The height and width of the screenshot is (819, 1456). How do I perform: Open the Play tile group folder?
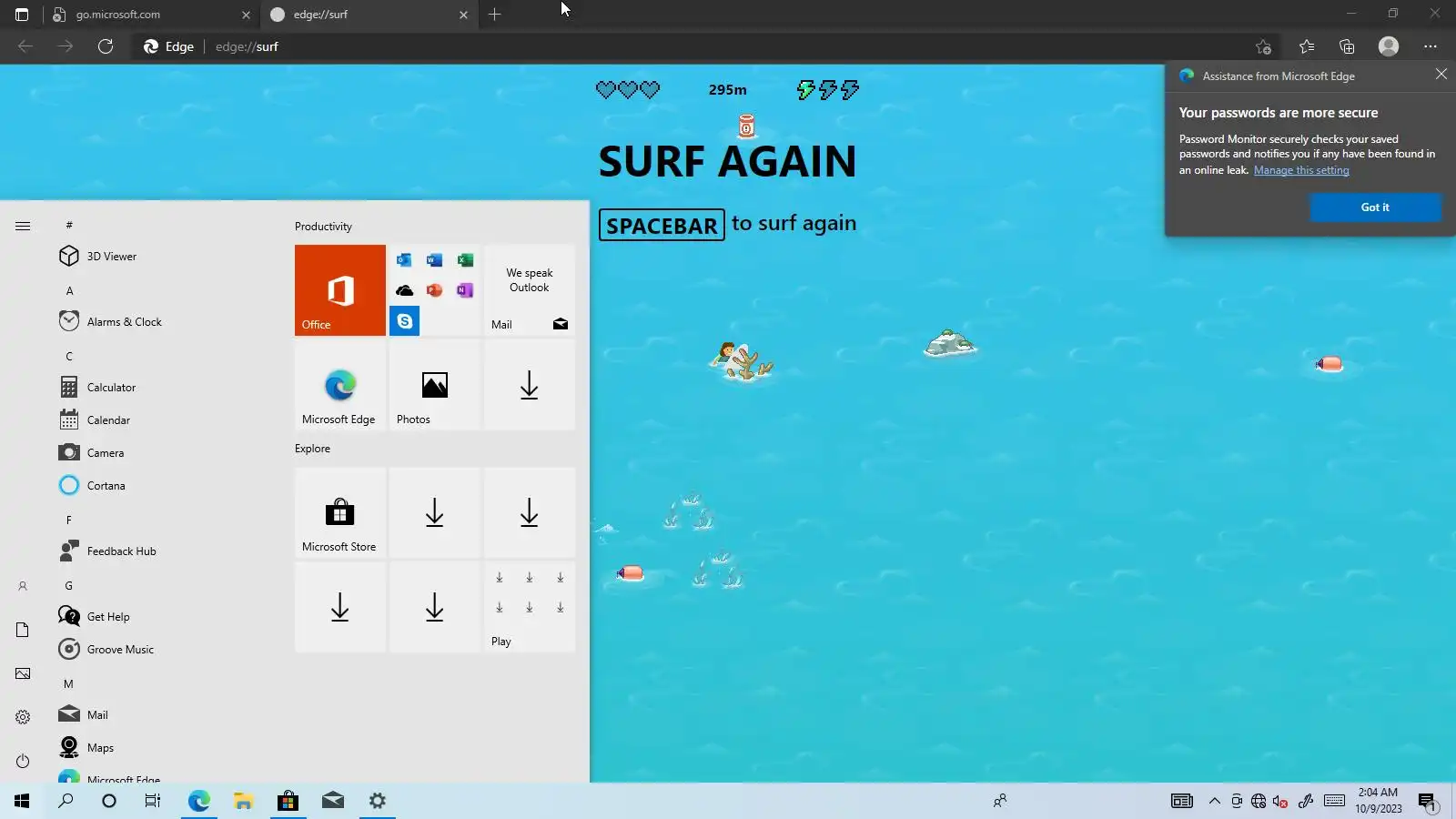[x=530, y=607]
